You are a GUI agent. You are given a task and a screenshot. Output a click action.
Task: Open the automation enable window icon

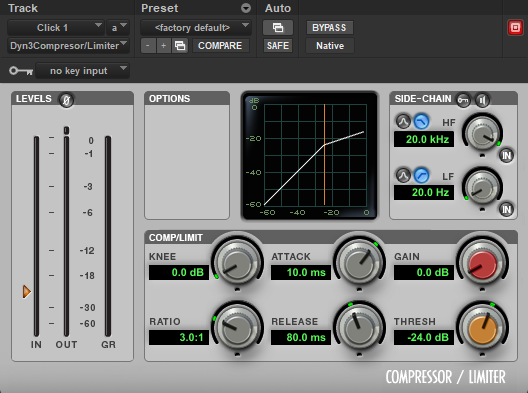pos(278,28)
